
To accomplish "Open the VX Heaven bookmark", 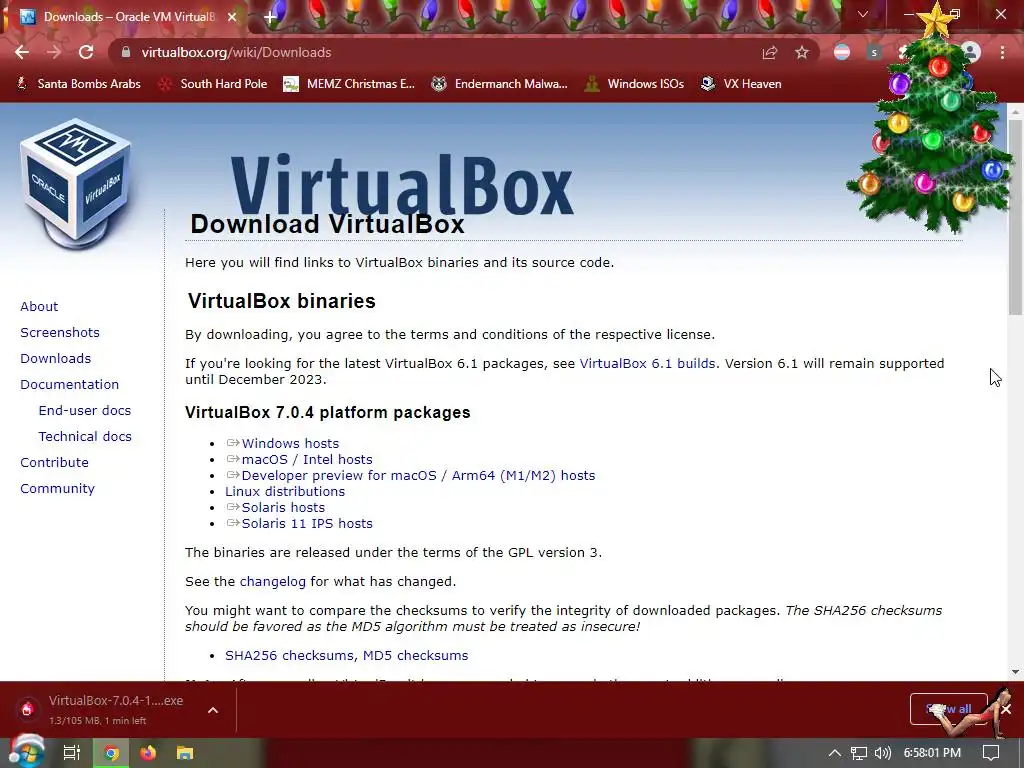I will click(741, 84).
